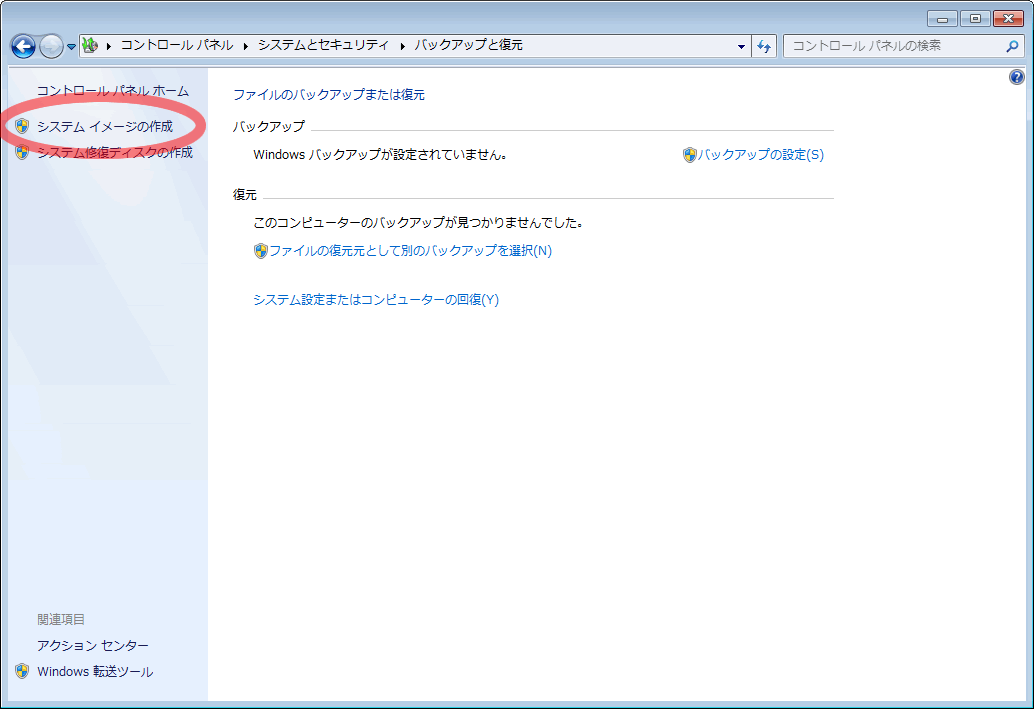This screenshot has width=1034, height=709.
Task: Expand the arrow after コントロール パネル breadcrumb
Action: click(x=246, y=46)
